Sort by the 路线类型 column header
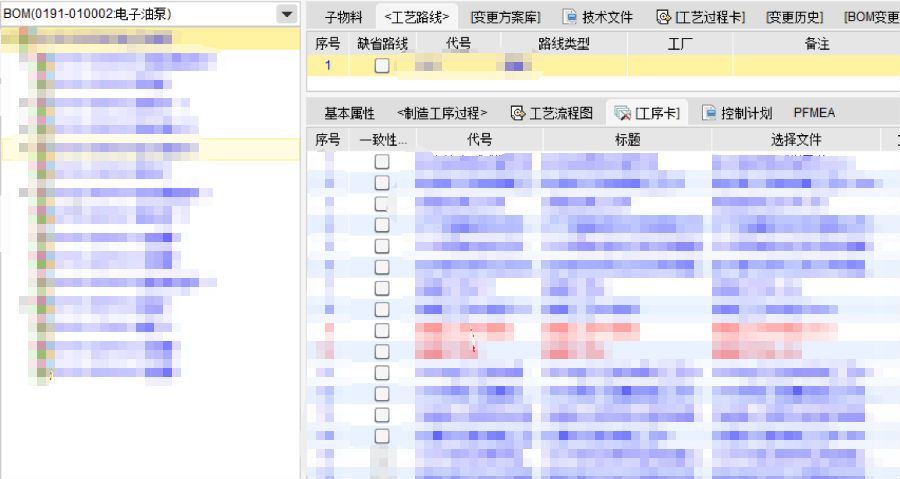Screen dimensions: 900x479 [x=564, y=44]
